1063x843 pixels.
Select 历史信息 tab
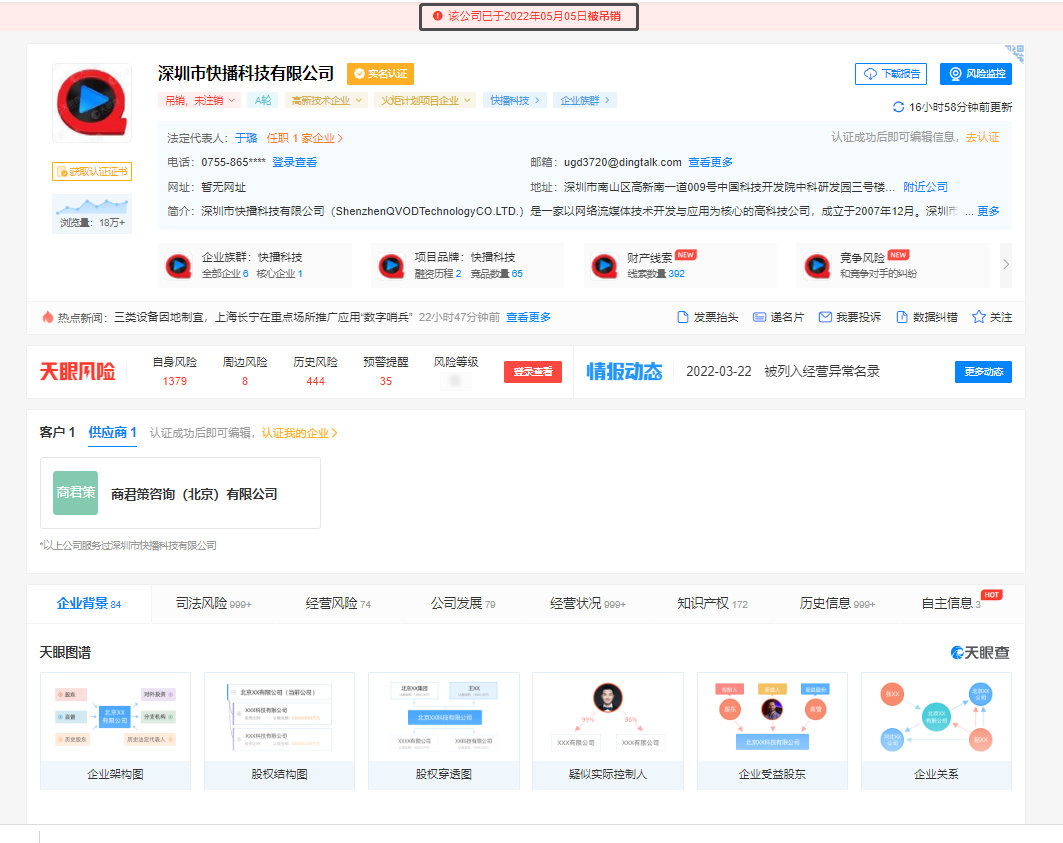(x=837, y=604)
